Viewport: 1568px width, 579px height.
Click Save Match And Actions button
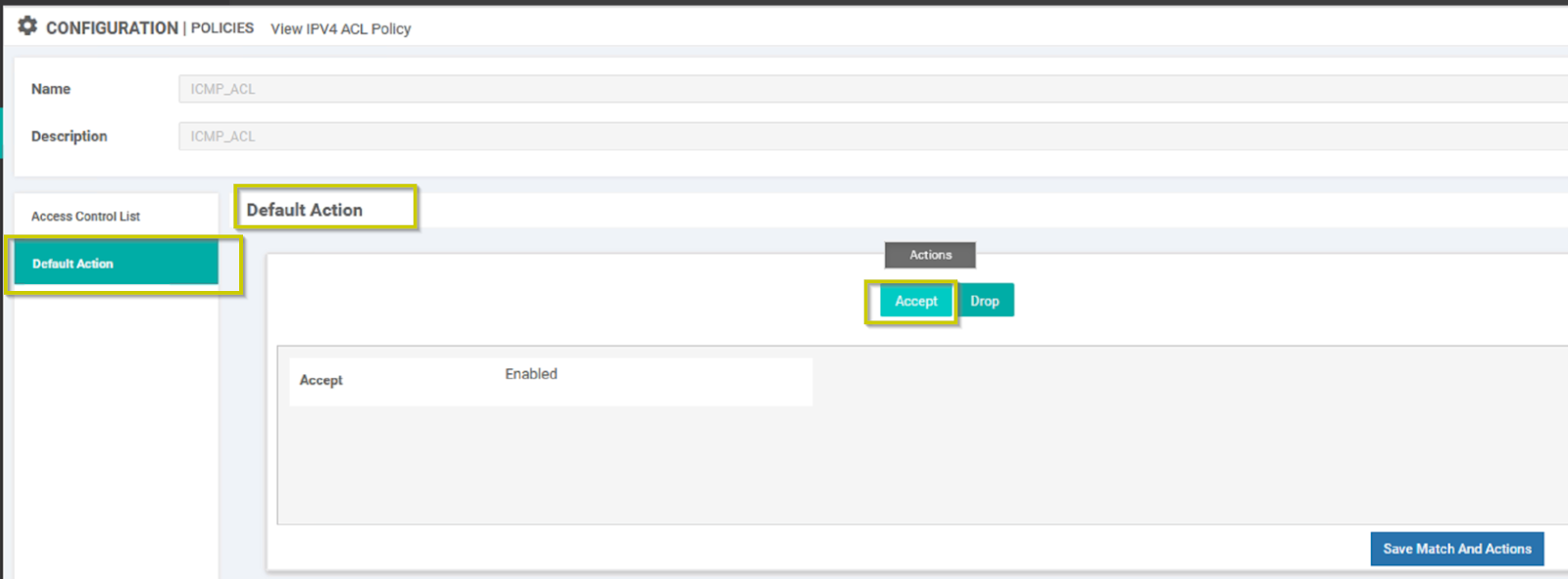point(1457,549)
